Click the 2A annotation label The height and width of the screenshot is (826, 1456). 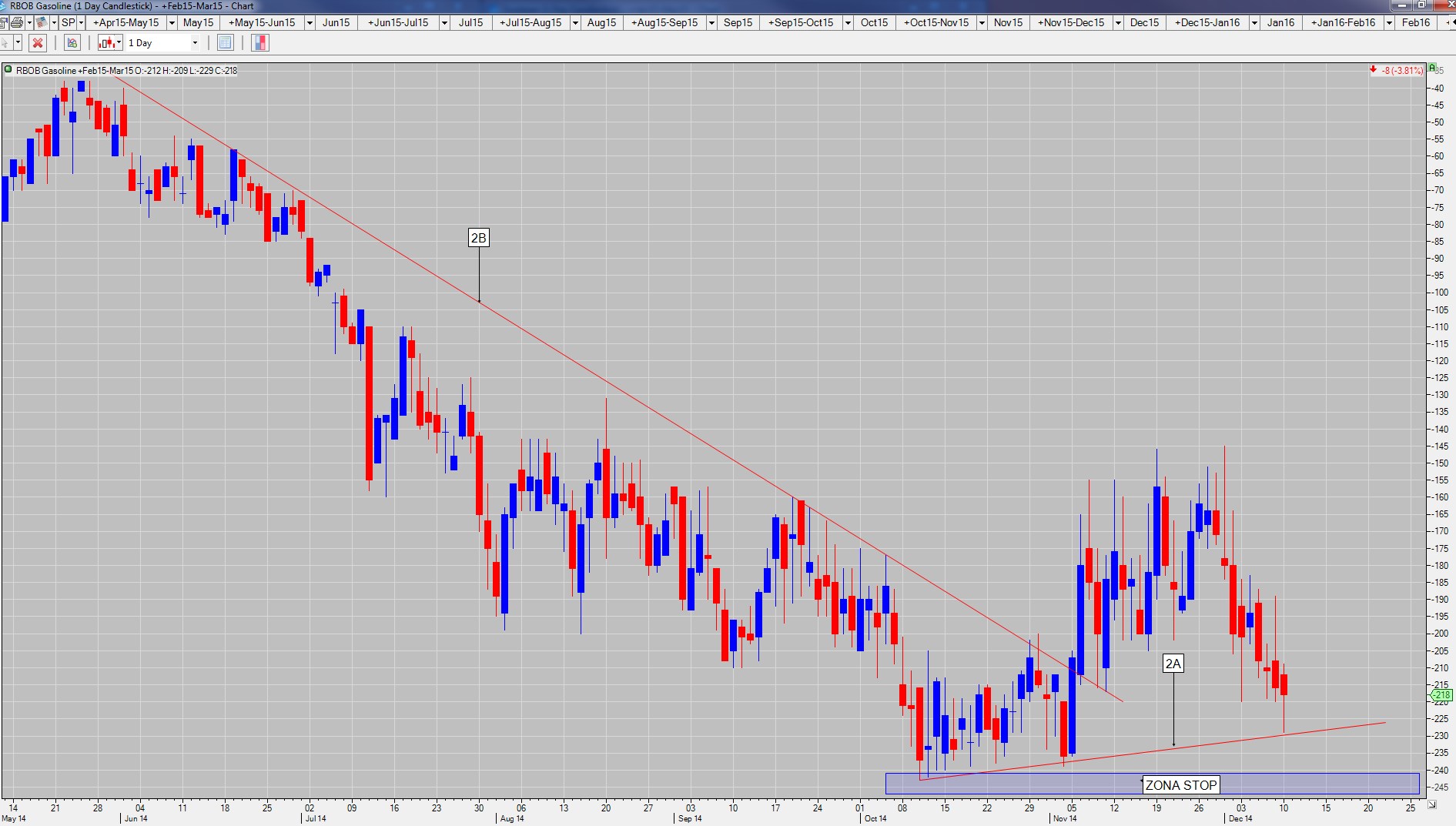click(x=1173, y=664)
